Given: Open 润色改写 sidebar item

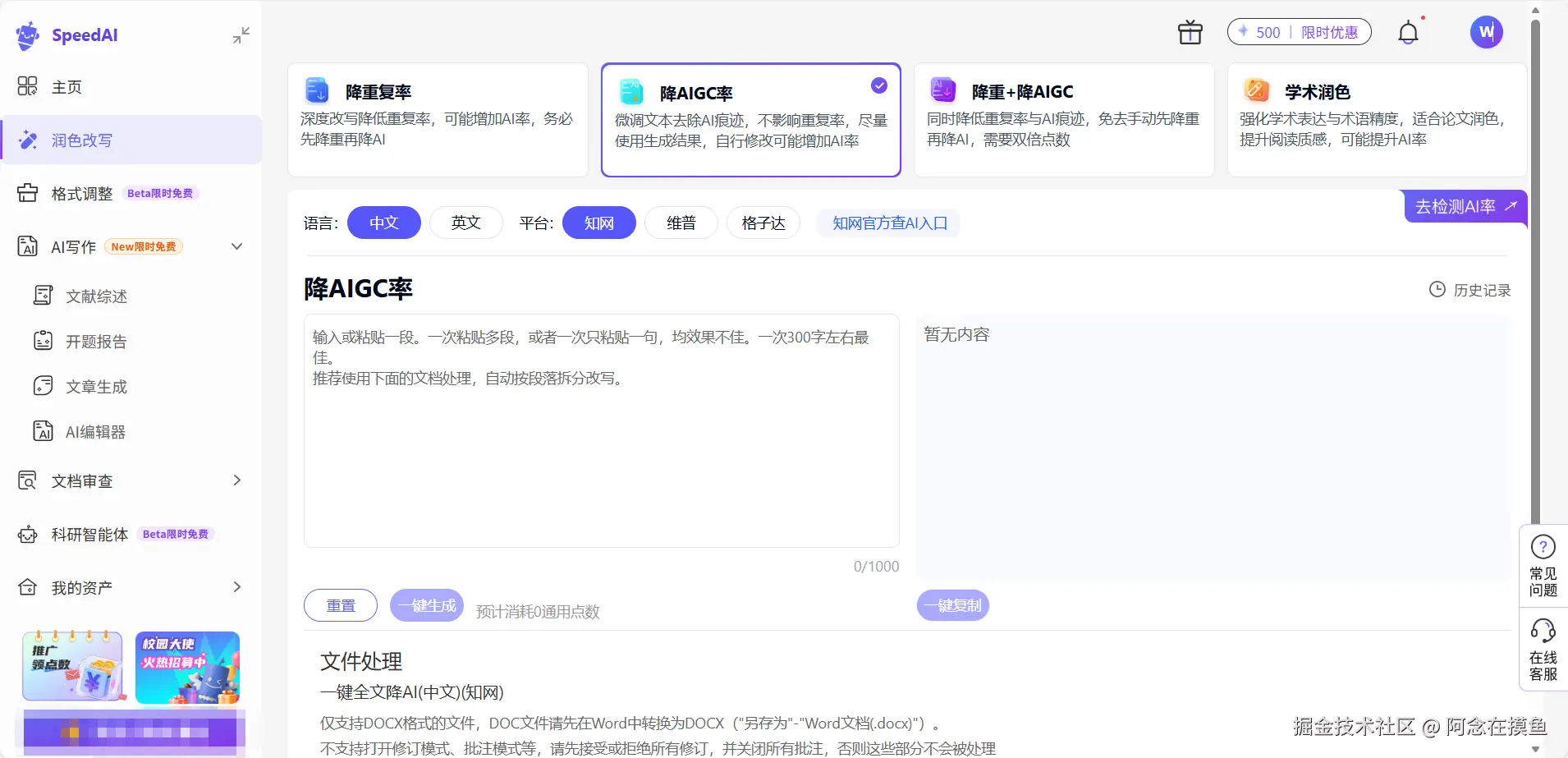Looking at the screenshot, I should click(131, 140).
